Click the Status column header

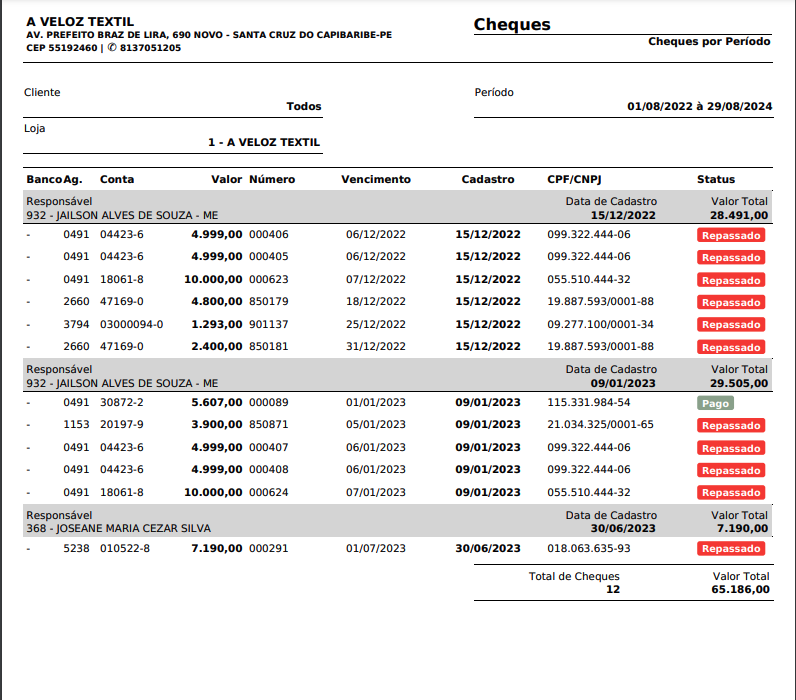pos(716,180)
